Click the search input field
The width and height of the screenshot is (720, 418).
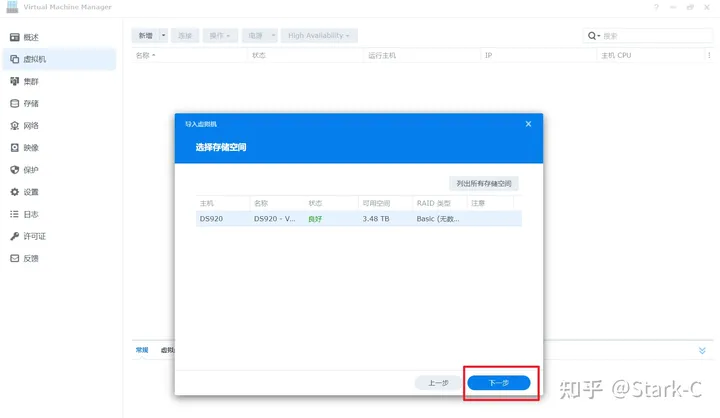pos(653,35)
